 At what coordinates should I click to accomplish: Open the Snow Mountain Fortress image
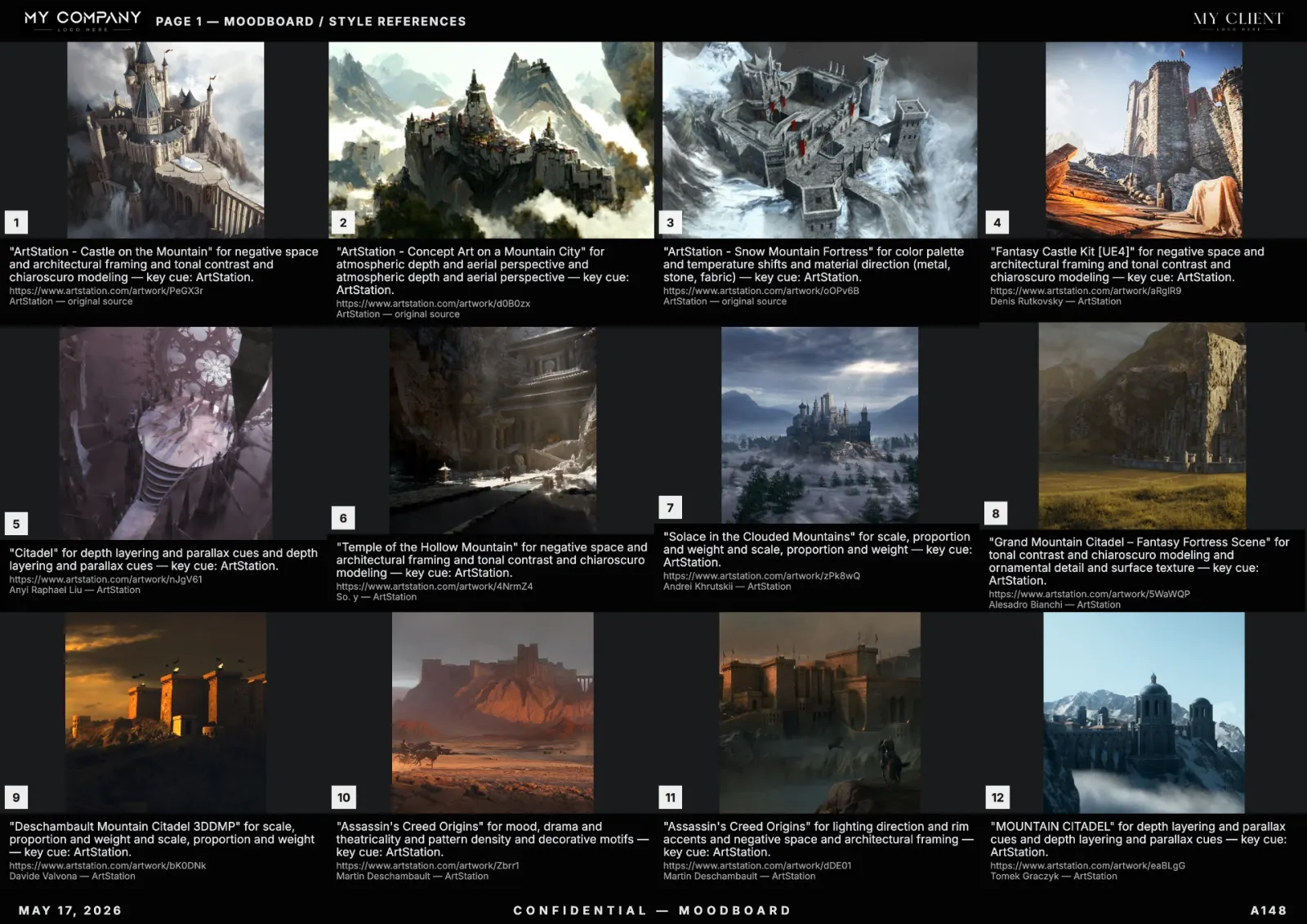tap(819, 140)
